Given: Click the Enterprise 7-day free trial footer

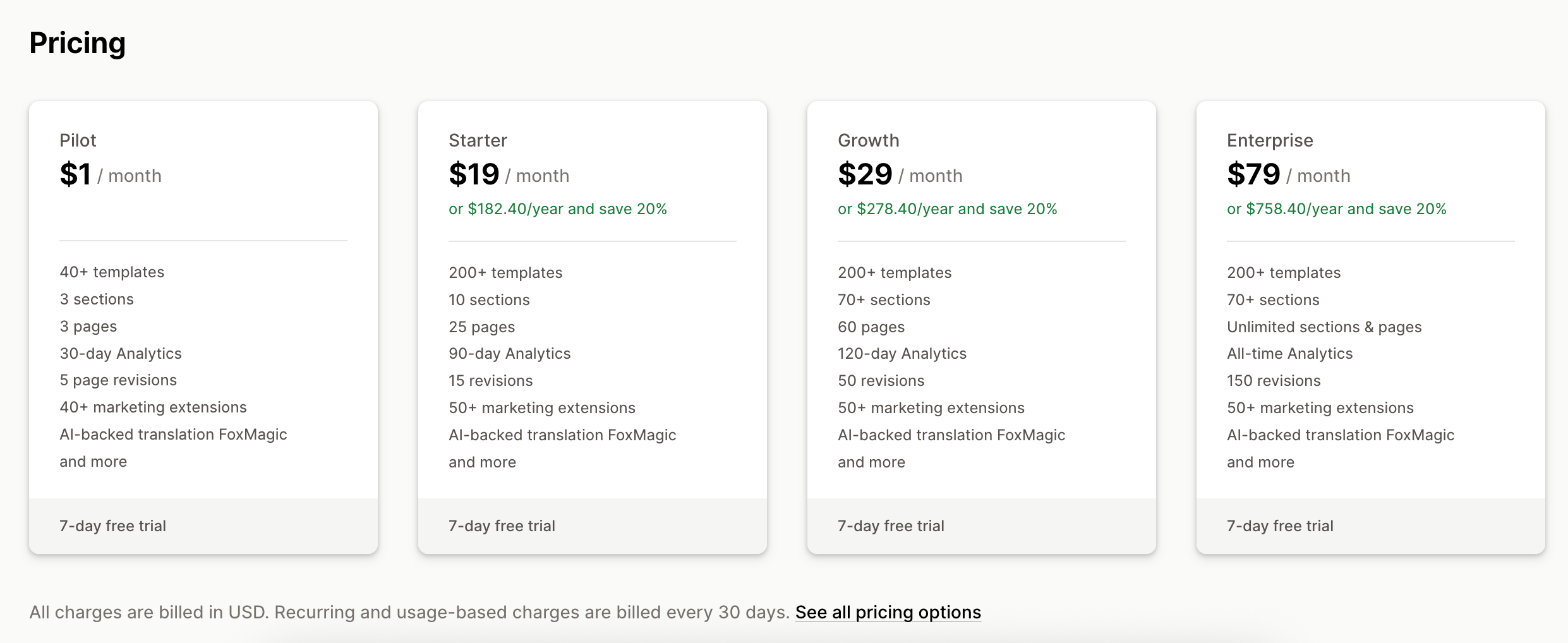Looking at the screenshot, I should tap(1371, 526).
